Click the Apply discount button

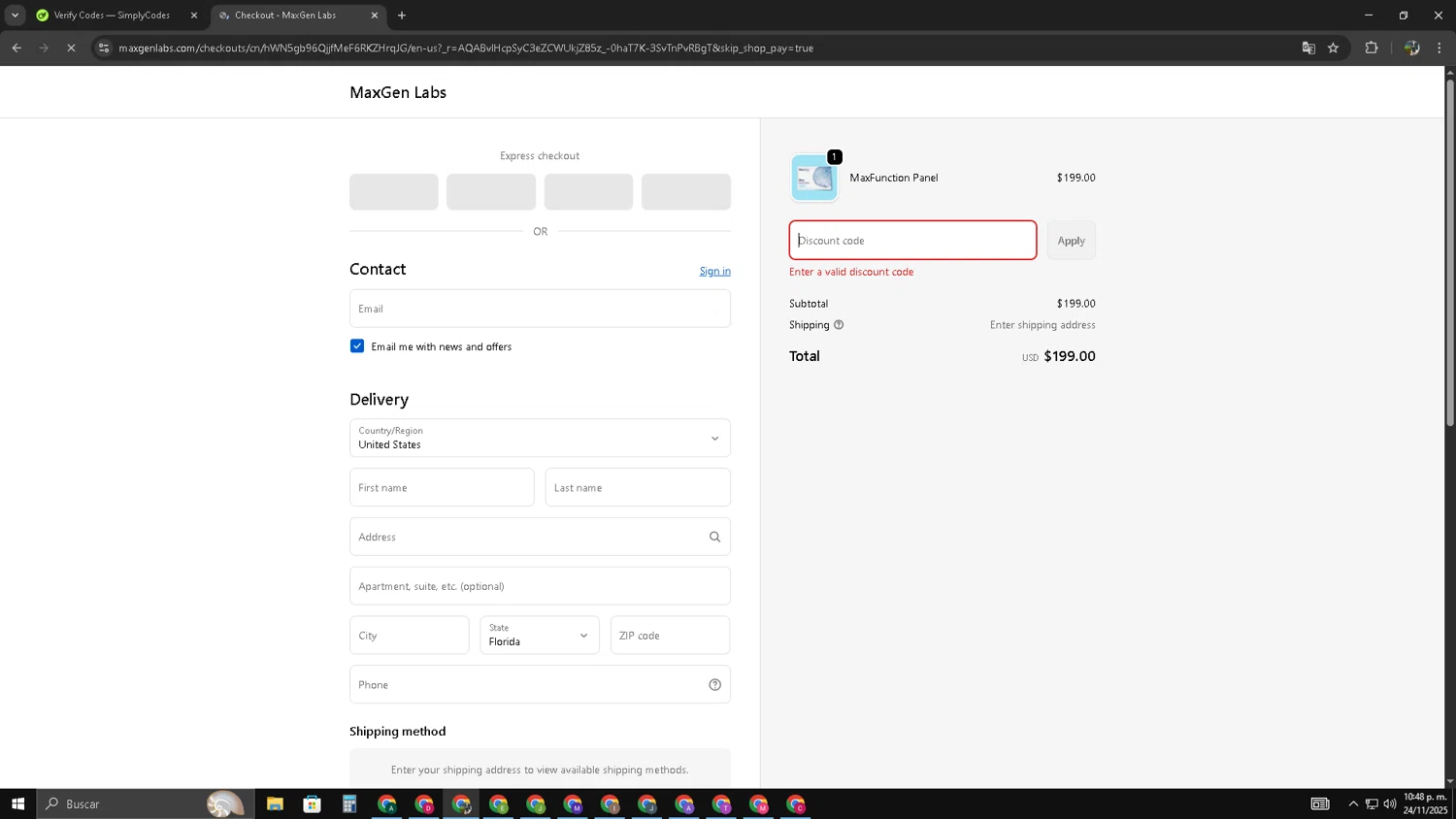tap(1072, 240)
